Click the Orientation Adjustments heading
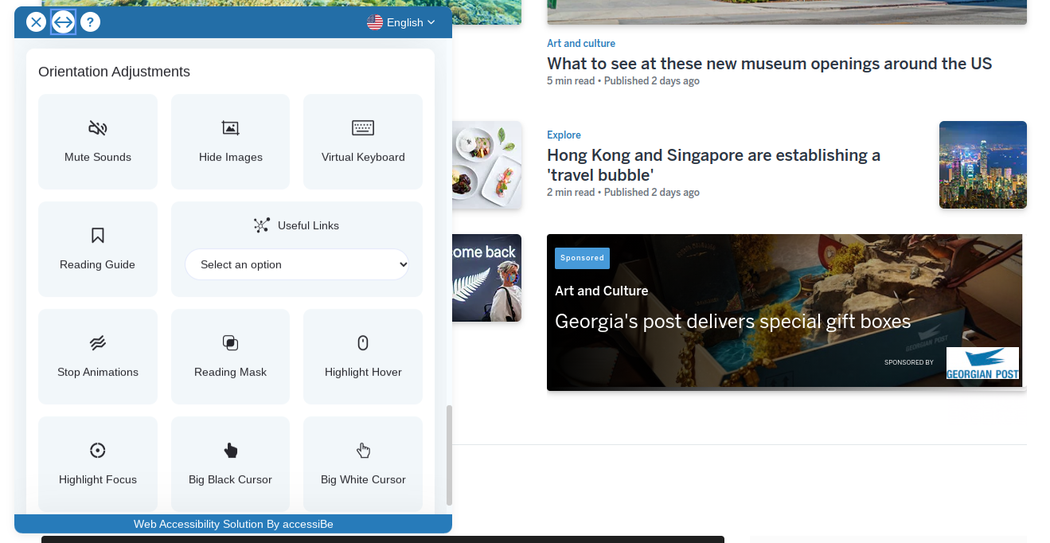The image size is (1050, 543). (x=114, y=72)
